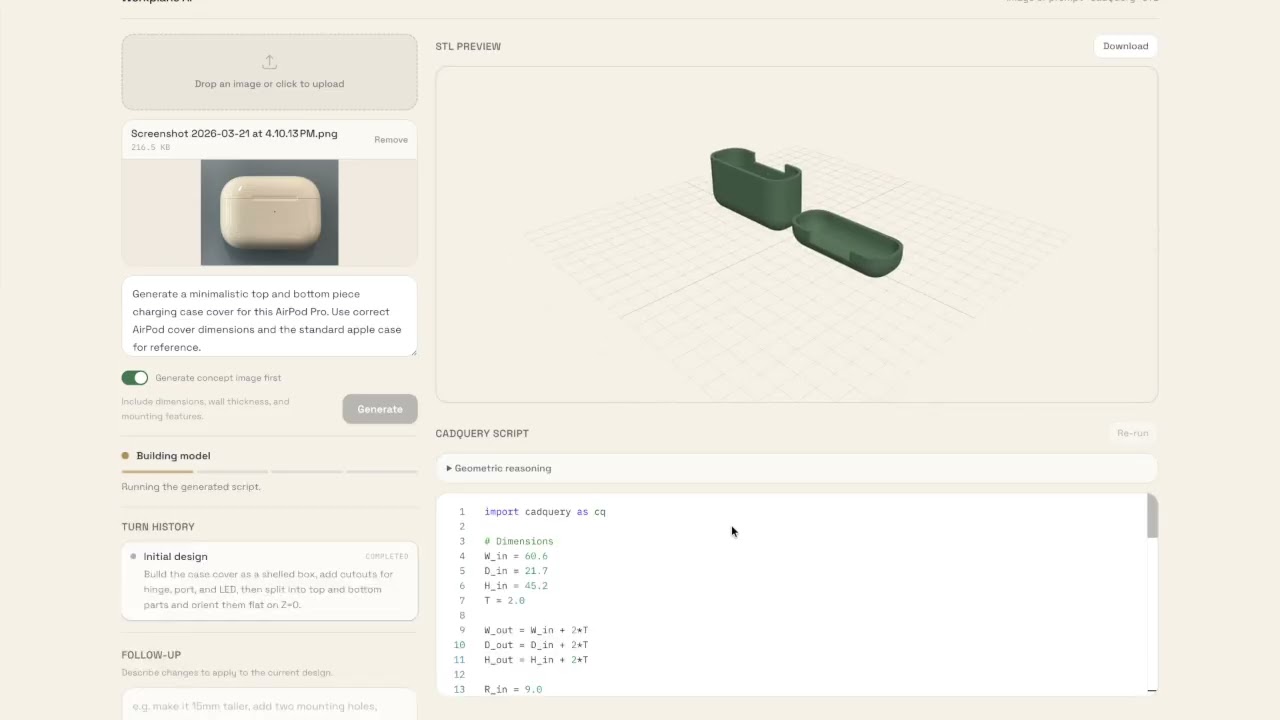The height and width of the screenshot is (720, 1280).
Task: Click the upload arrow icon in drop zone
Action: tap(269, 62)
